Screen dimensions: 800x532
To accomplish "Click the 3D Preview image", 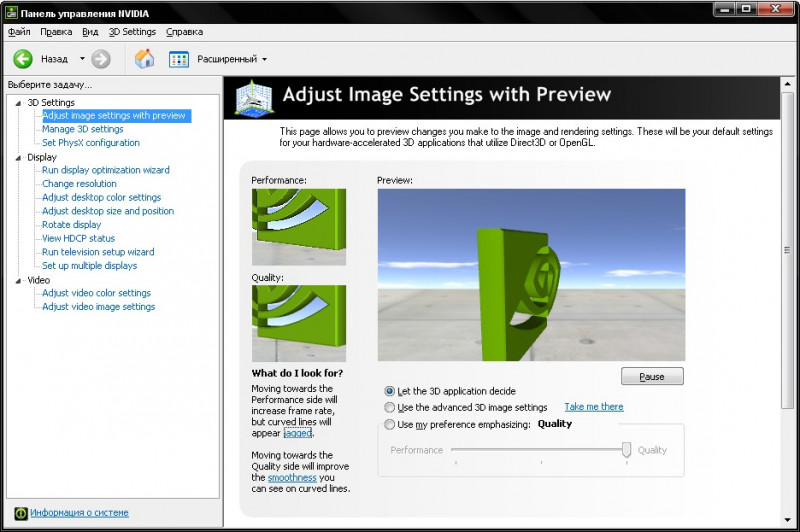I will (532, 275).
